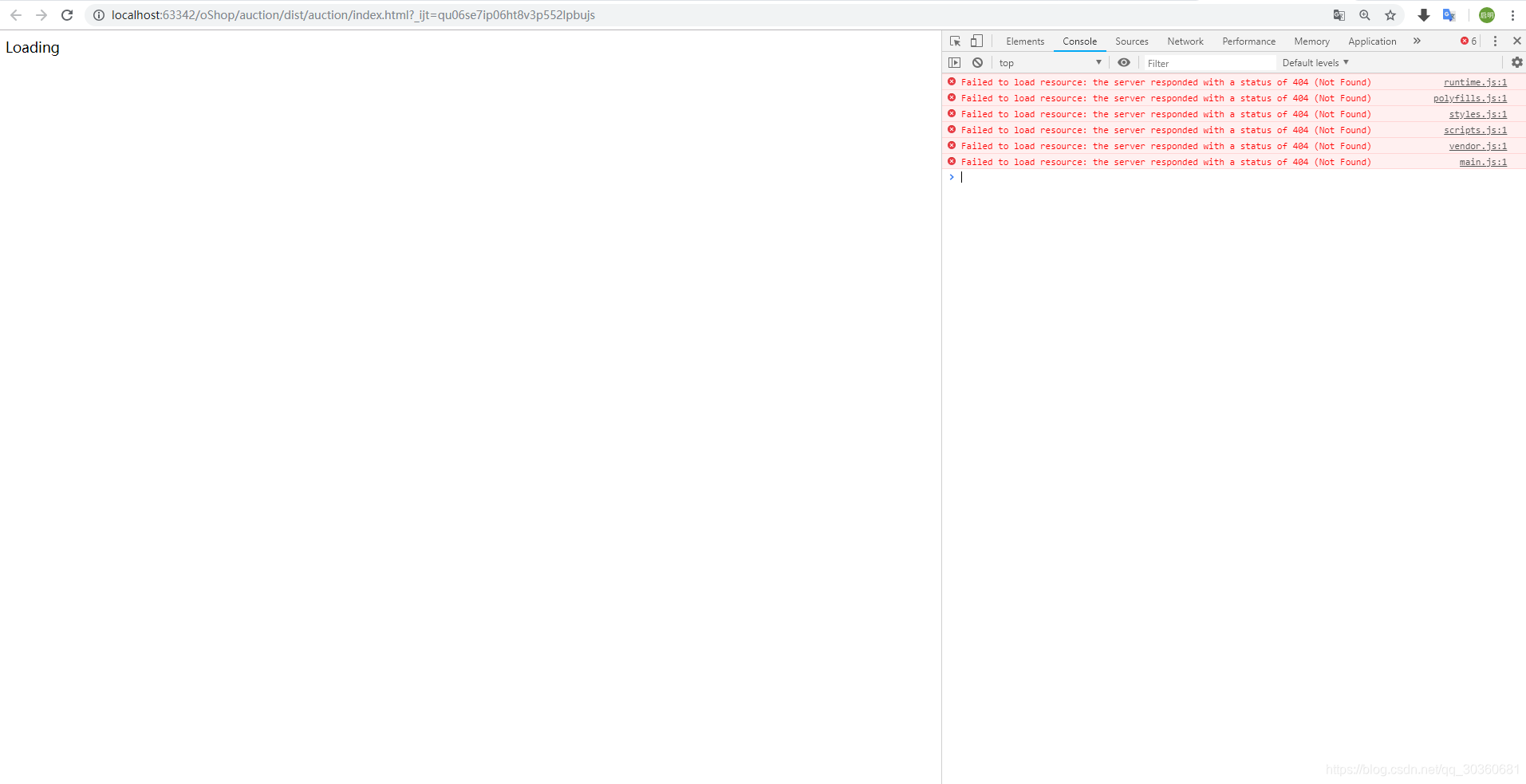The image size is (1526, 784).
Task: Go forward to the next page
Action: tap(41, 15)
